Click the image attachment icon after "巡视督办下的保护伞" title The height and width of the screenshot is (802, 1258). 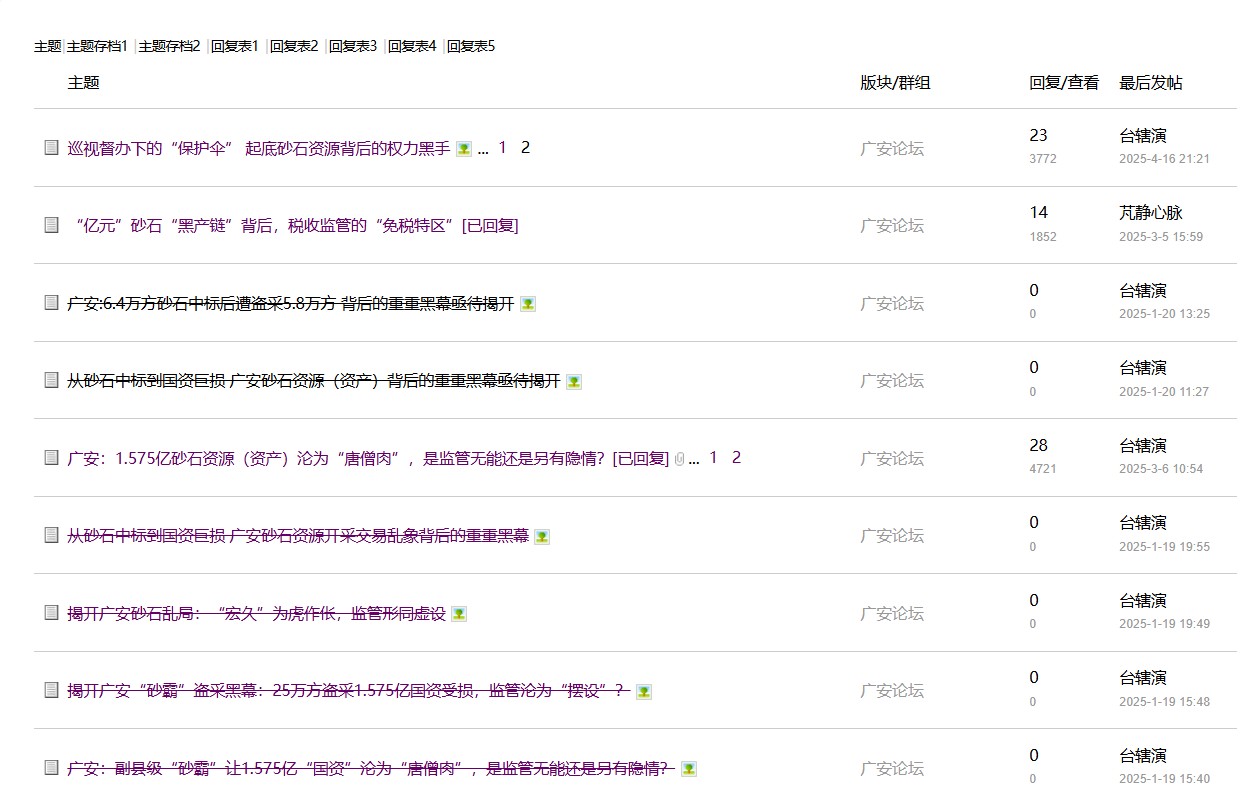(x=464, y=149)
